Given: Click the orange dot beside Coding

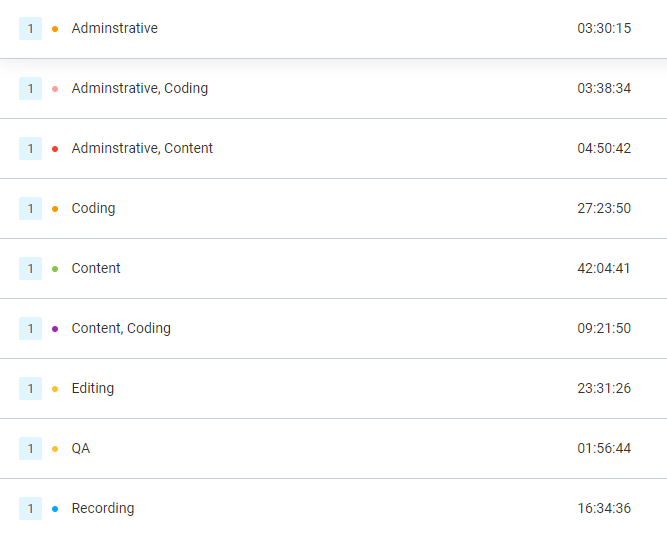Looking at the screenshot, I should 55,209.
